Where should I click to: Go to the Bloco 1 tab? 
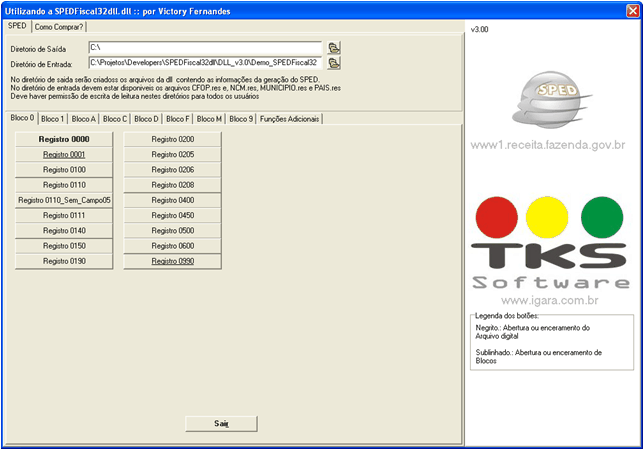53,119
